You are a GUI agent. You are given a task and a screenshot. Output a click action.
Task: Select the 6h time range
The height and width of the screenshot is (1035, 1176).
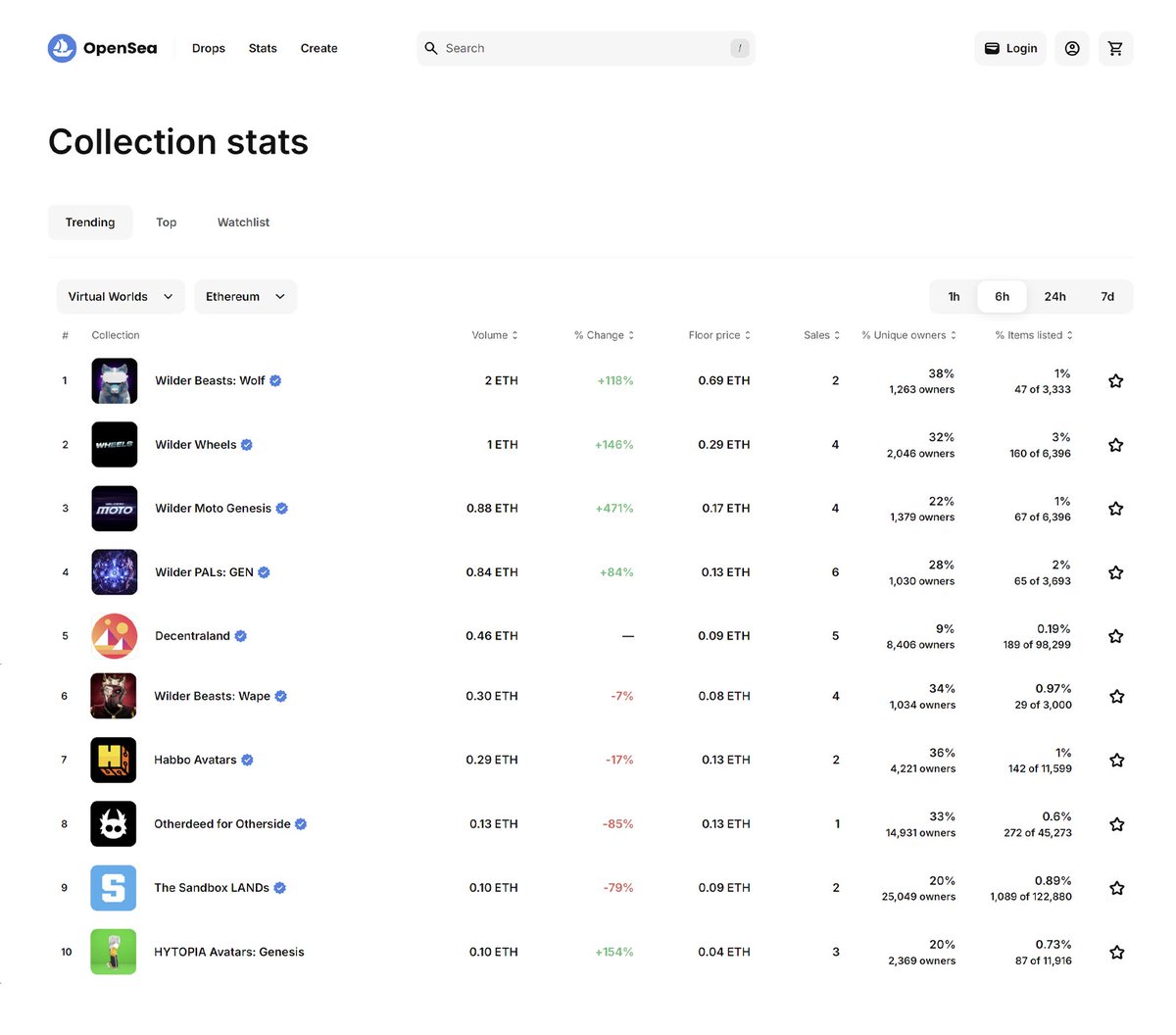point(1002,297)
